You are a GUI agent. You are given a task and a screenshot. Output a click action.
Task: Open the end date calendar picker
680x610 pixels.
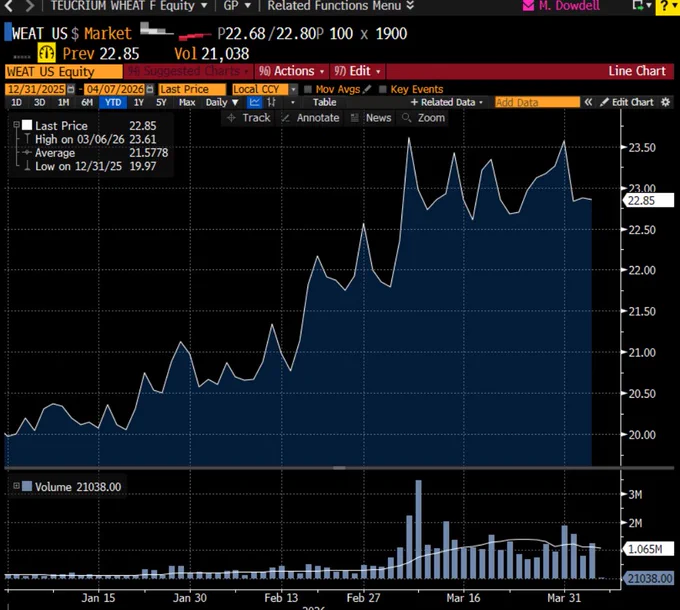[x=150, y=89]
